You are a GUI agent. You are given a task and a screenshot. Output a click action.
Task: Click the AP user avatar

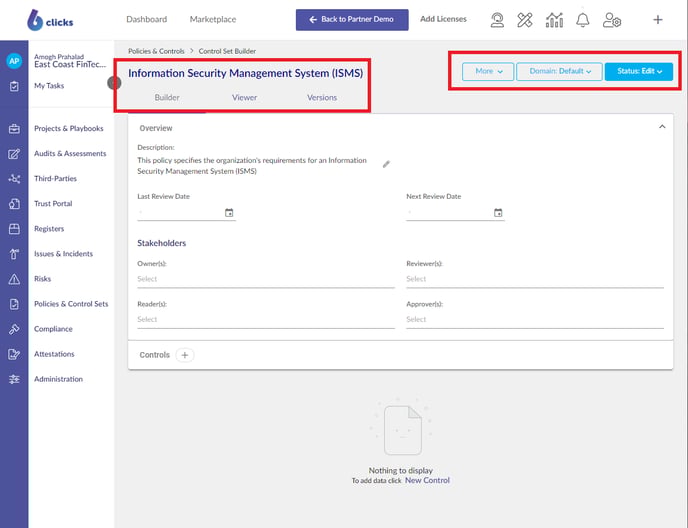pos(14,61)
